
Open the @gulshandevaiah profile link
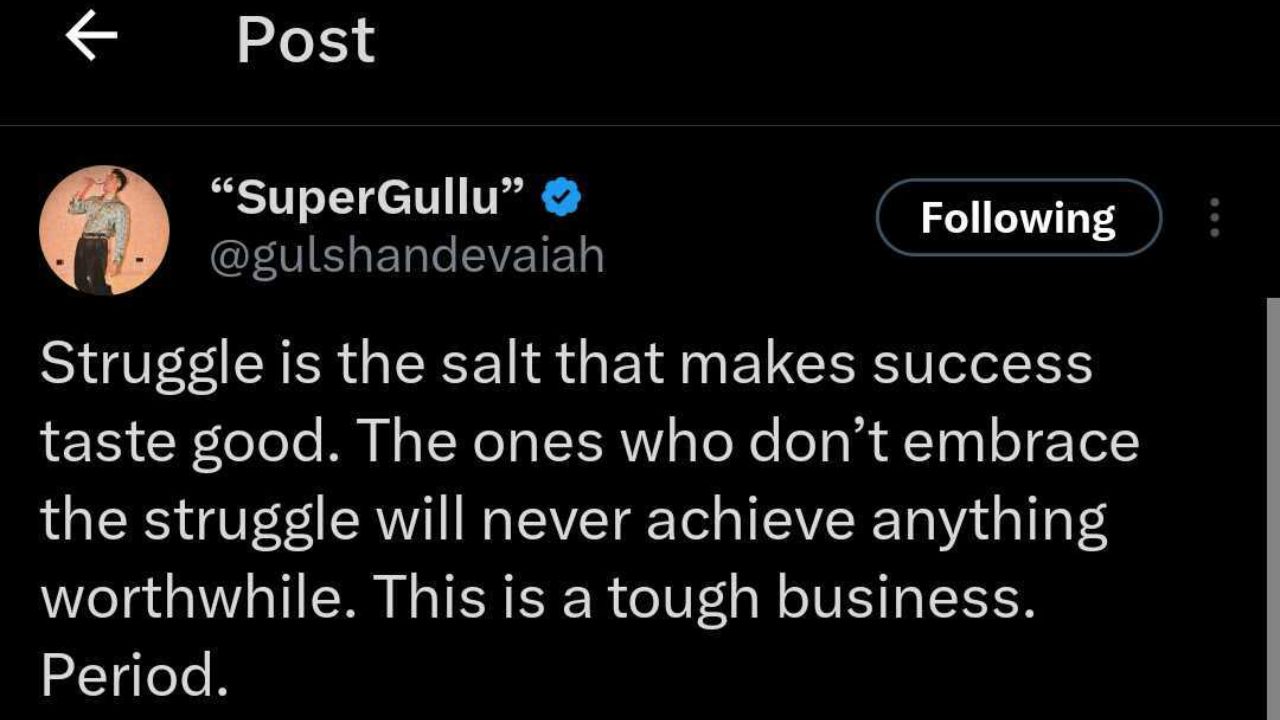[x=407, y=255]
